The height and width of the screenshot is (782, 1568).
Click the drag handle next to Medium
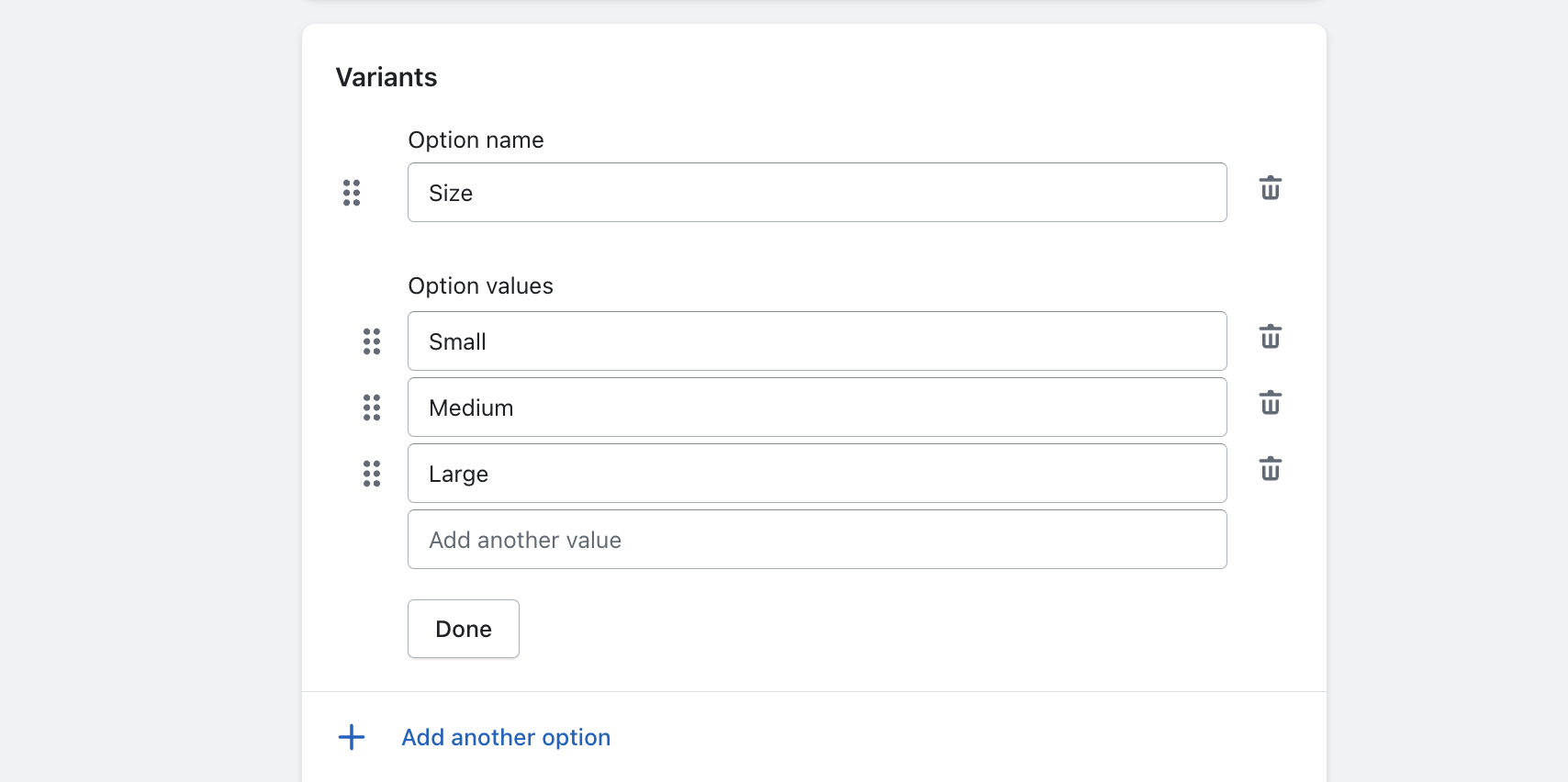(372, 408)
